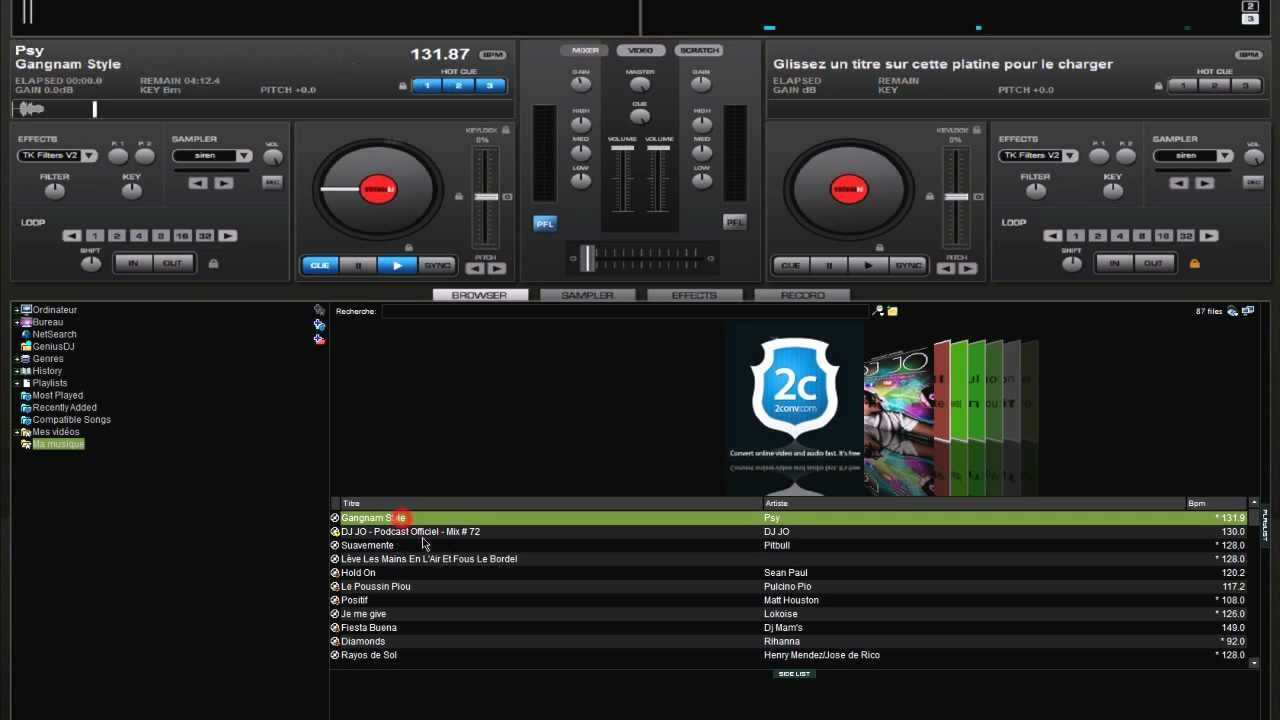The width and height of the screenshot is (1280, 720).
Task: Start playback on the left deck
Action: [x=397, y=265]
